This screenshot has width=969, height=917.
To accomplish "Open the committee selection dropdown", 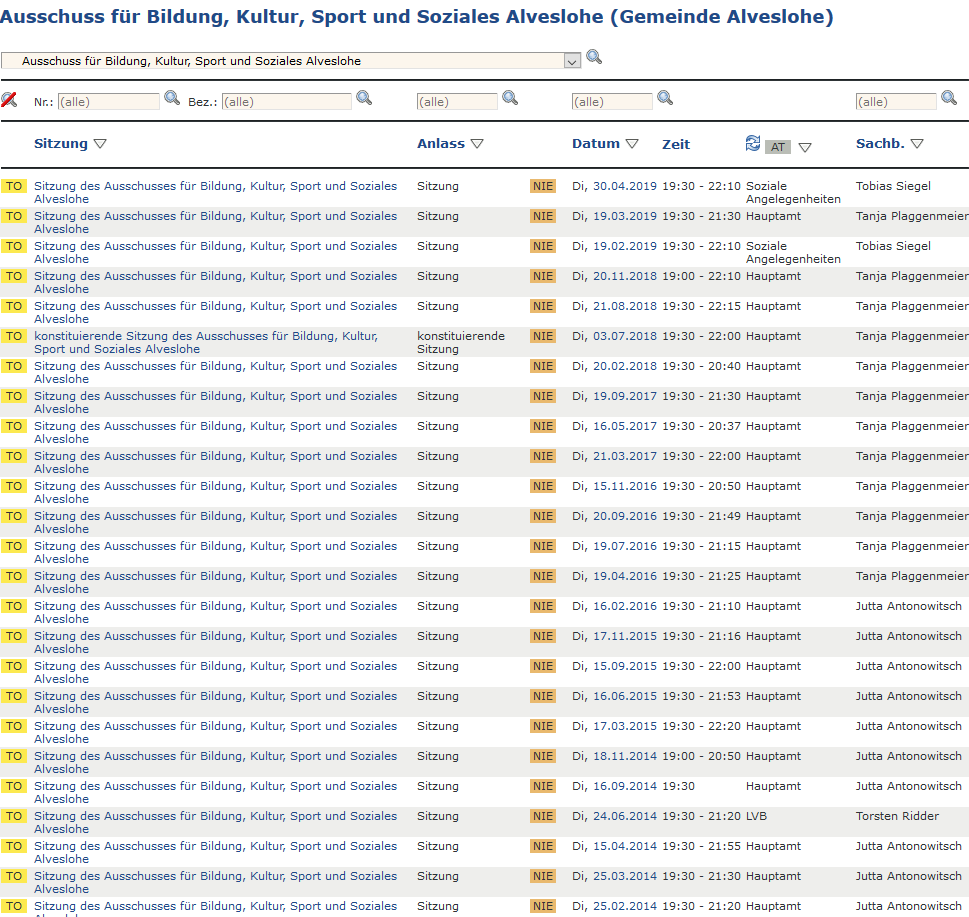I will 572,61.
